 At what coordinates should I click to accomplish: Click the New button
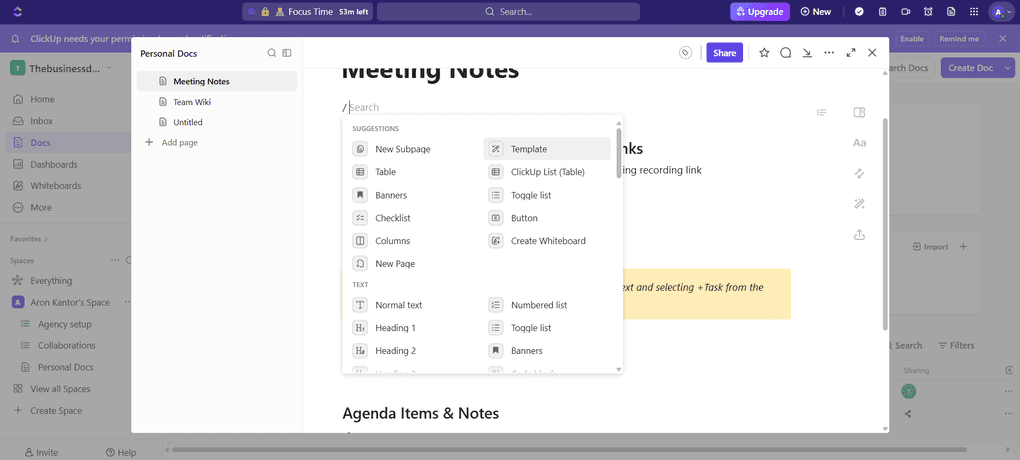click(816, 12)
